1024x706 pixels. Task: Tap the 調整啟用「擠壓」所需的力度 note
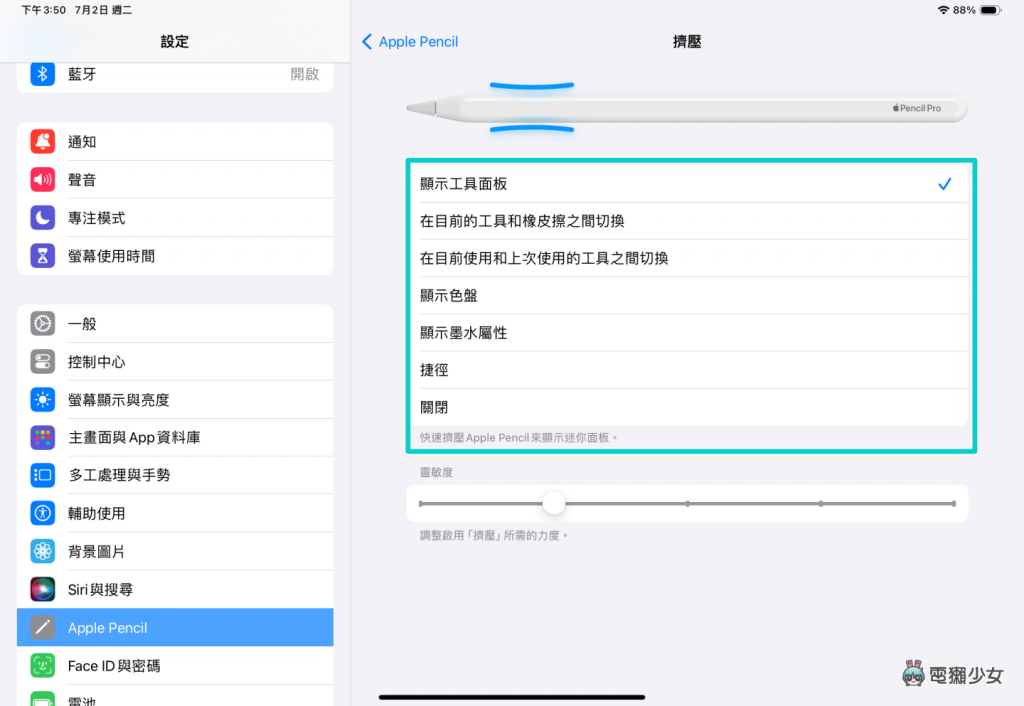[x=494, y=535]
